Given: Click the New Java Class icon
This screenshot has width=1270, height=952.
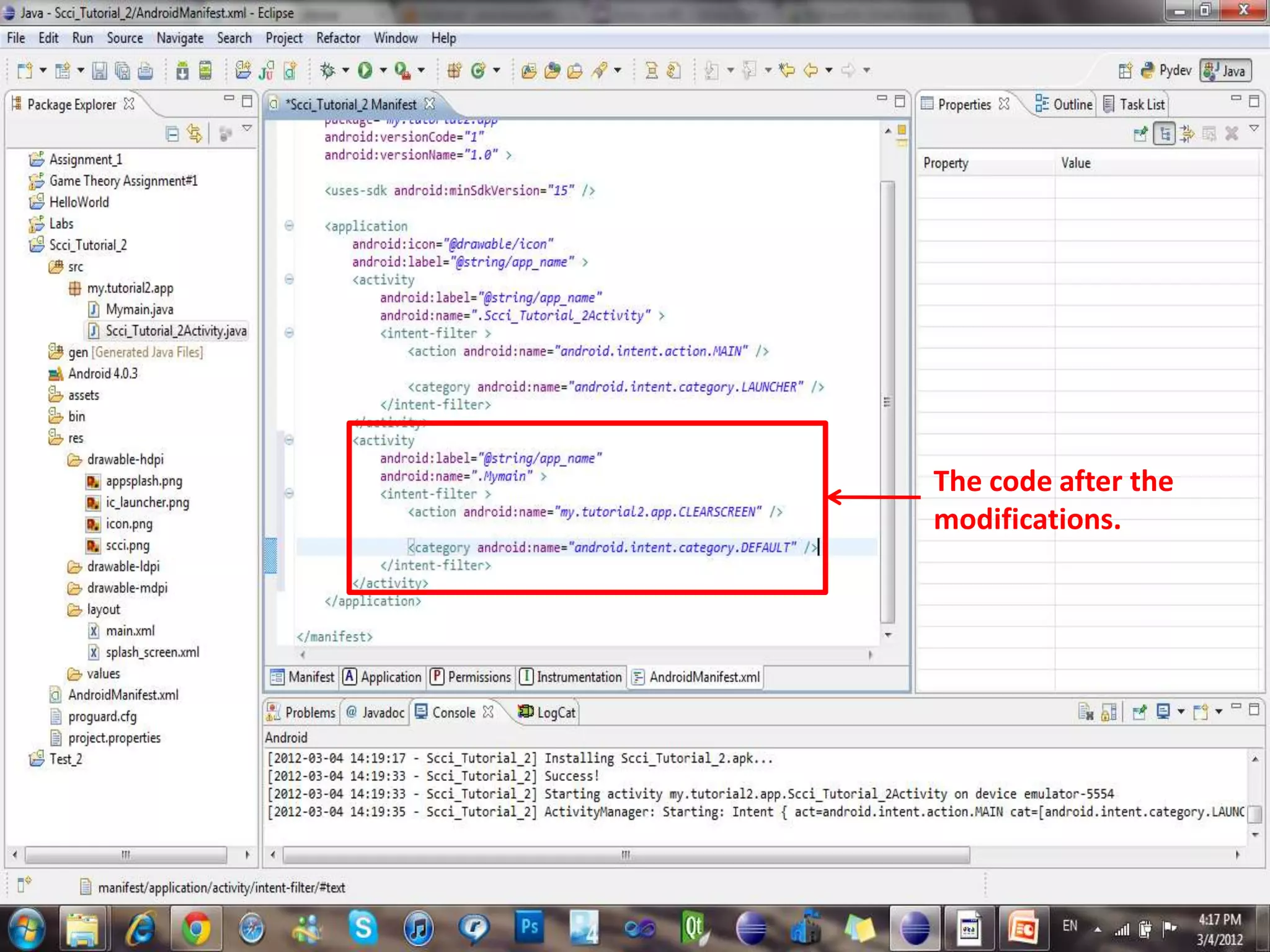Looking at the screenshot, I should [x=477, y=71].
